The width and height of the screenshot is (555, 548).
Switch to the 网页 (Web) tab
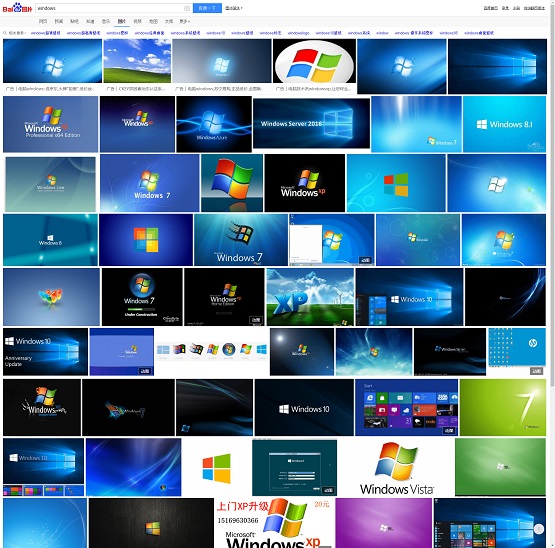pos(43,22)
